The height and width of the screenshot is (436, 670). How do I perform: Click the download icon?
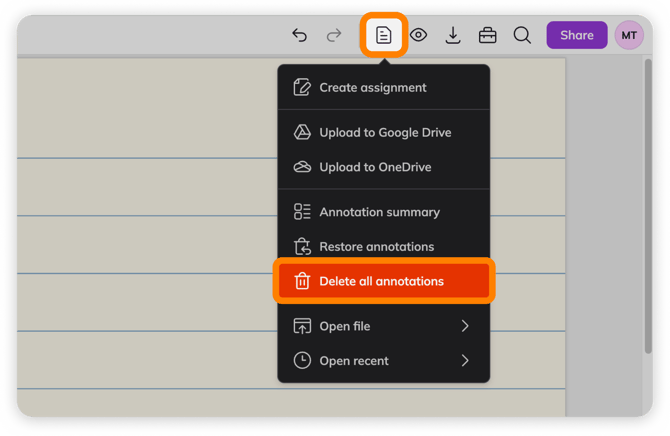(453, 35)
